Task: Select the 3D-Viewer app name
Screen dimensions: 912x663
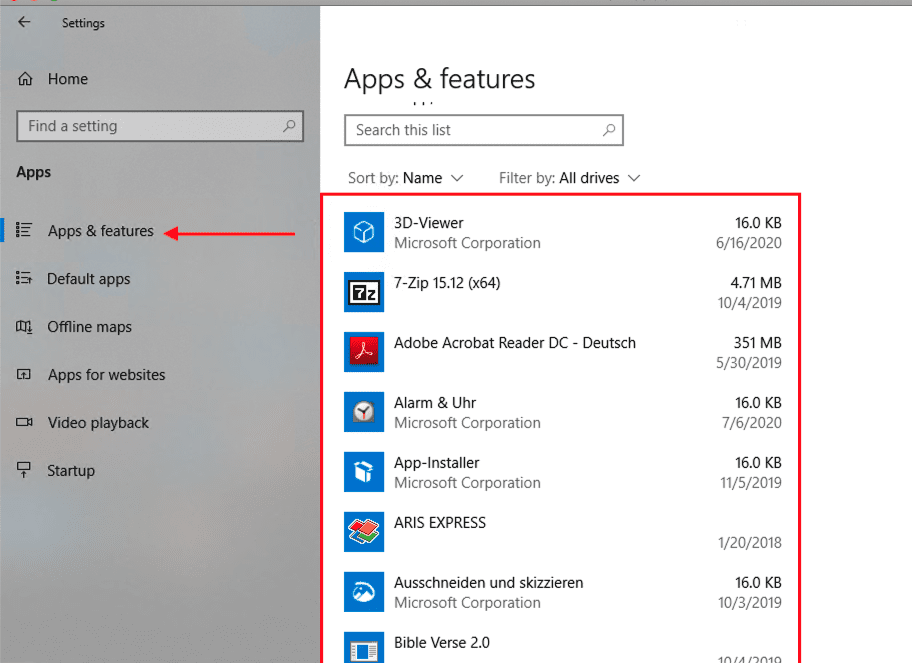Action: [429, 223]
